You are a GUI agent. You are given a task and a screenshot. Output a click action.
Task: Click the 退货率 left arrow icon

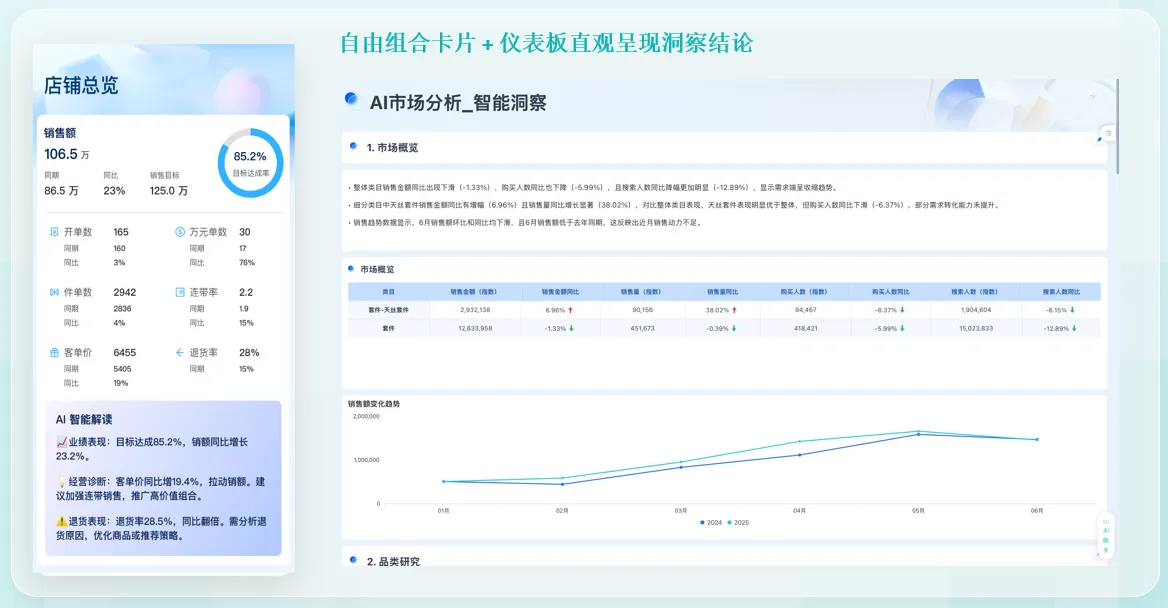tap(180, 353)
